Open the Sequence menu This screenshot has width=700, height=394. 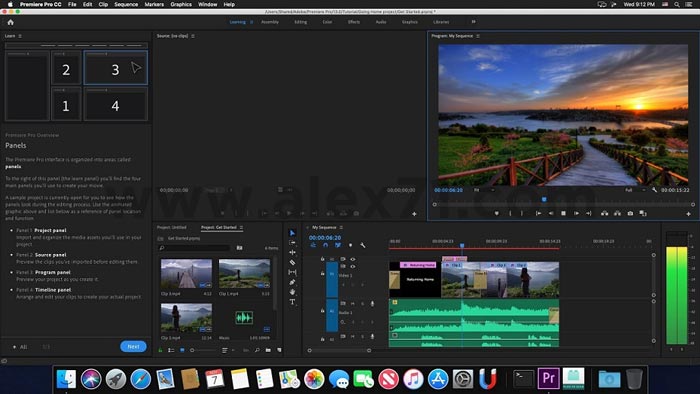126,4
